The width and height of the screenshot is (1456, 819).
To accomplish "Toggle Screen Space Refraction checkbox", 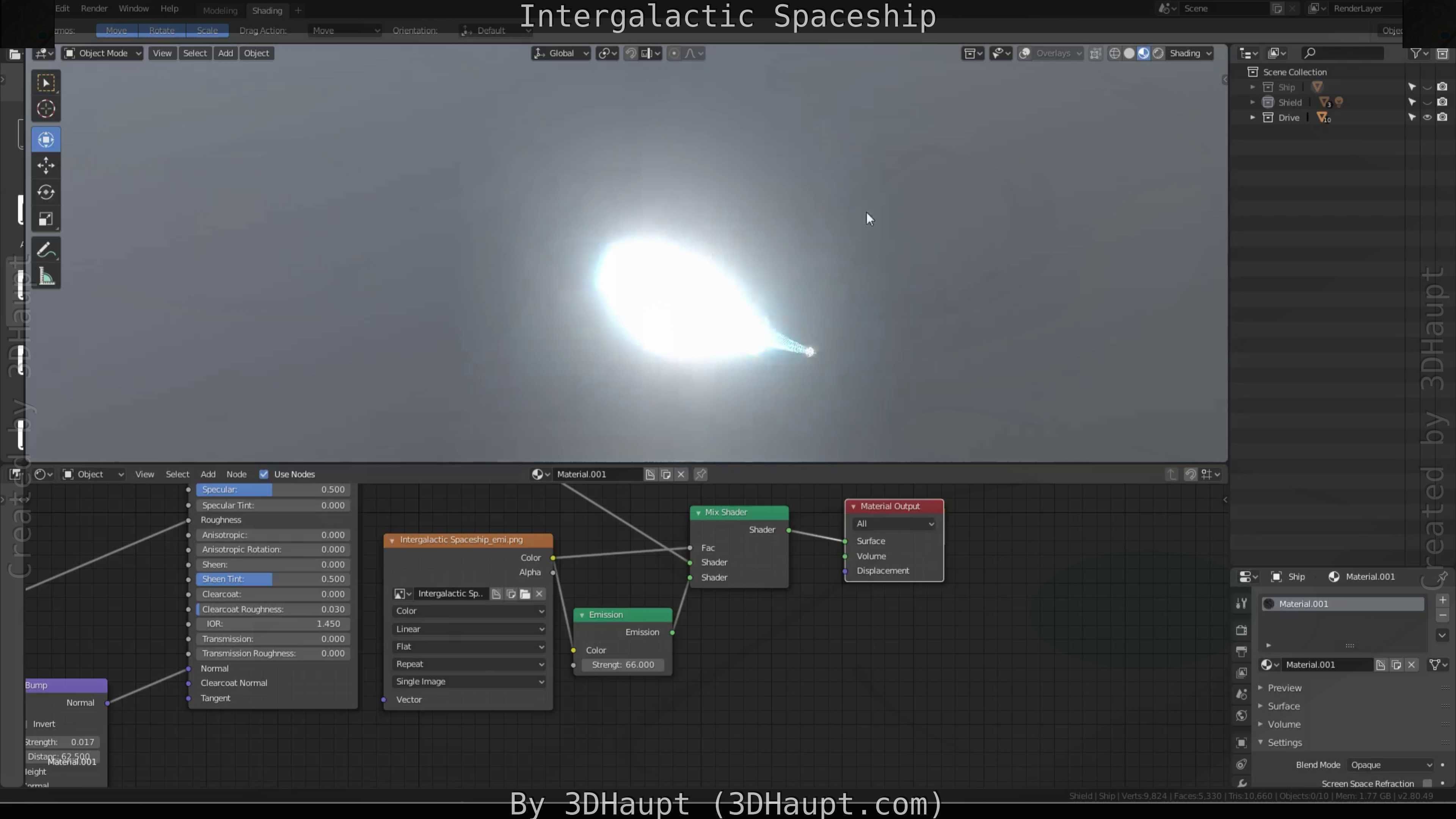I will click(1427, 783).
